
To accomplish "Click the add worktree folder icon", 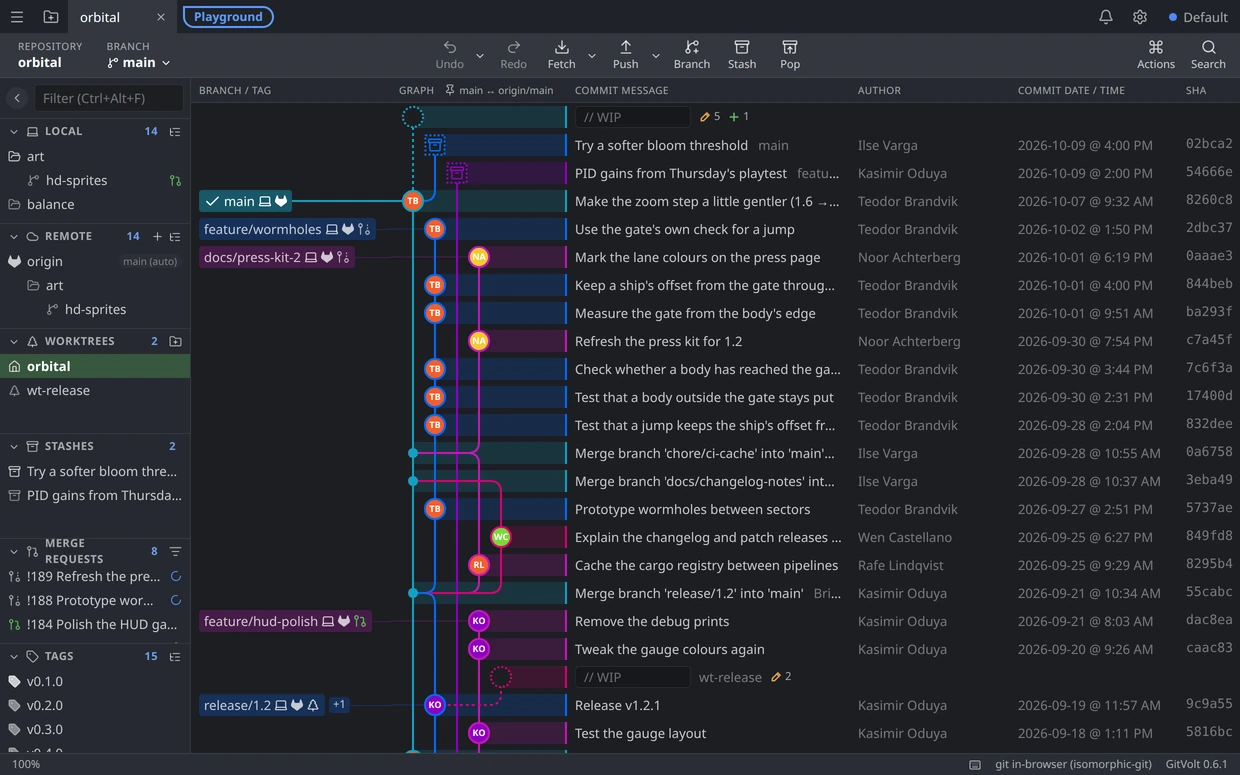I will pyautogui.click(x=175, y=341).
